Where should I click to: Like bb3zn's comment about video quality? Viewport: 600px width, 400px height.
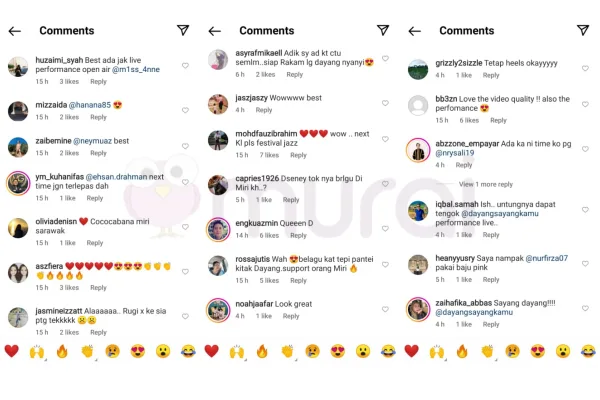coord(585,104)
